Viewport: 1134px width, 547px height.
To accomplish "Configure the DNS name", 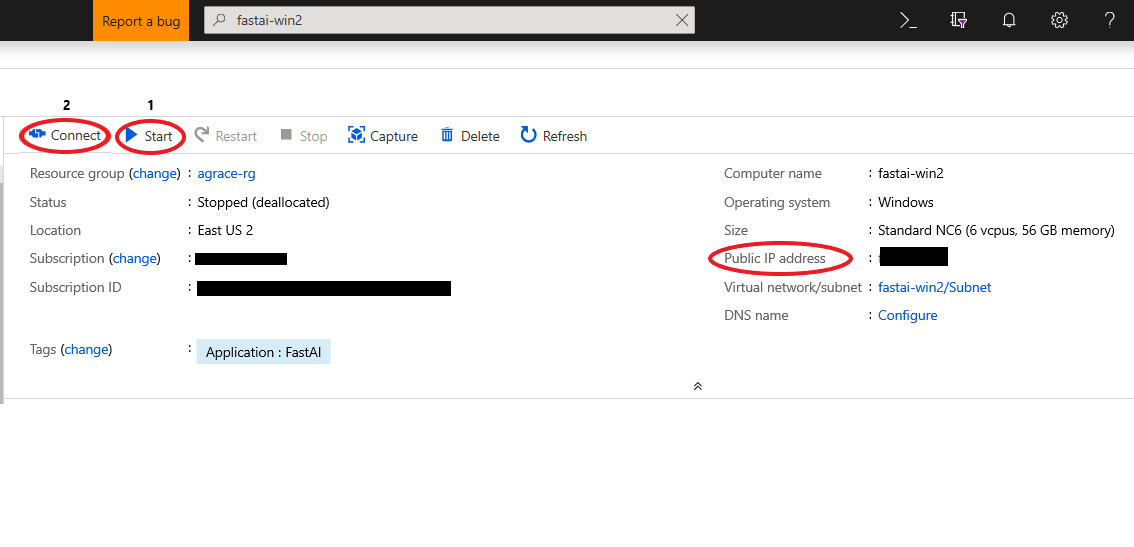I will coord(907,315).
